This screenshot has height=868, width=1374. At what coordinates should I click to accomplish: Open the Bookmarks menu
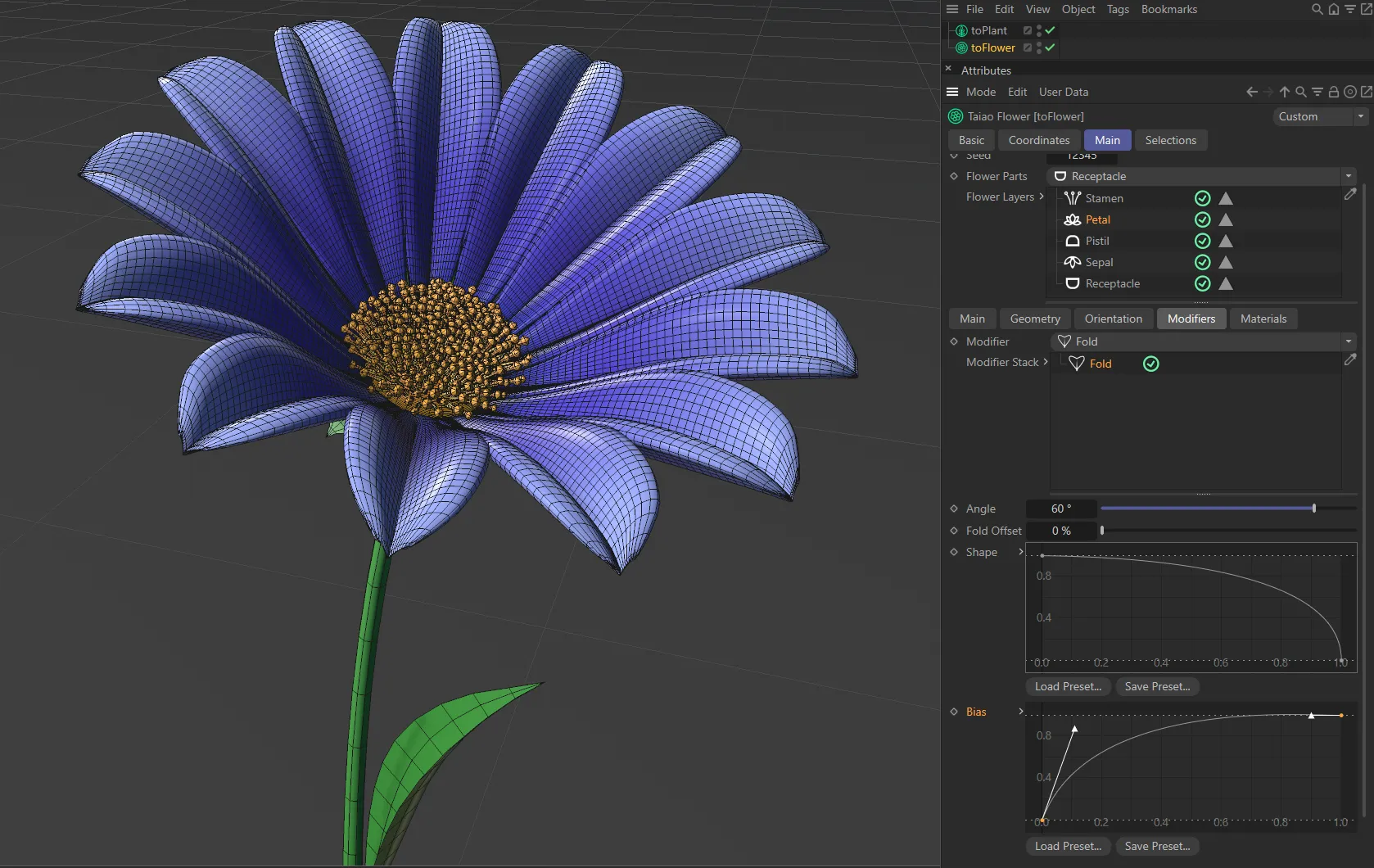tap(1168, 9)
